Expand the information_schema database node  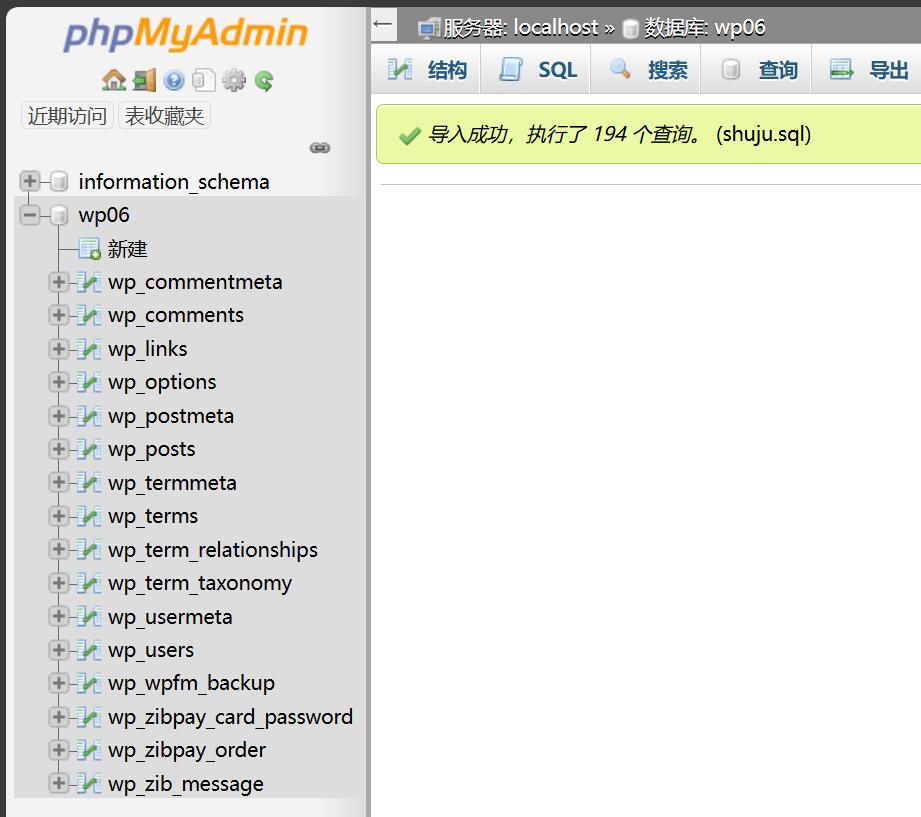click(30, 182)
